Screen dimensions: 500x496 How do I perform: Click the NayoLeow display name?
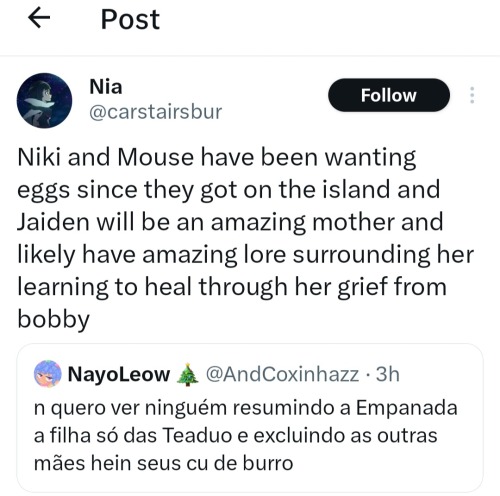[119, 374]
